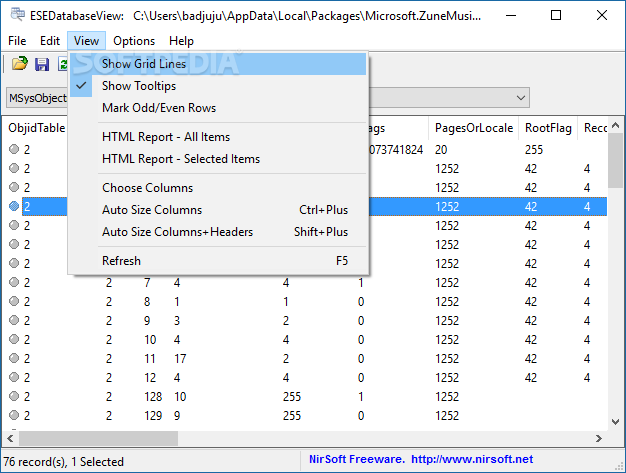Click the row icon of the row with 7

coord(14,282)
